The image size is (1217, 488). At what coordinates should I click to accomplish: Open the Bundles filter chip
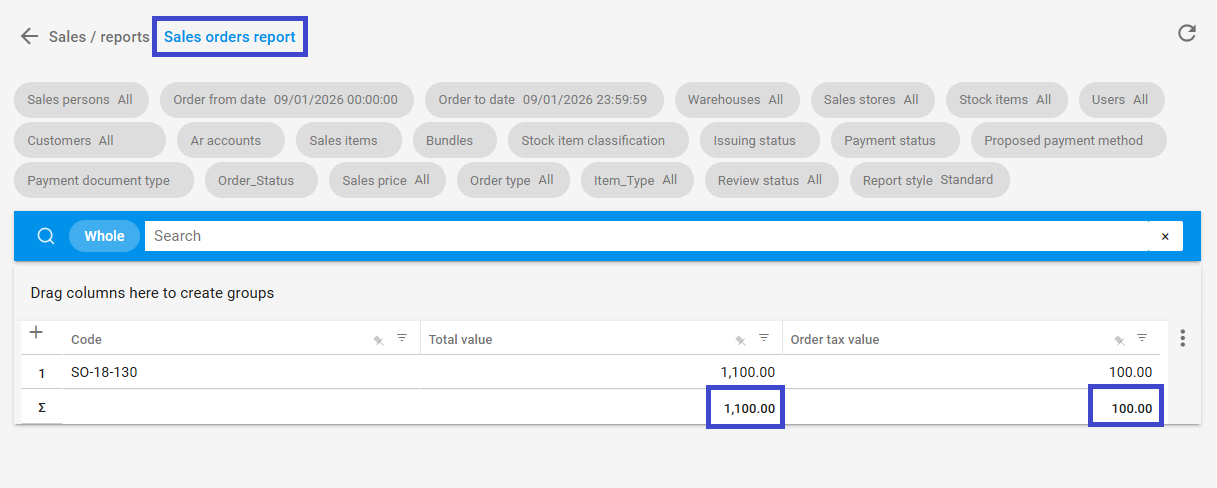454,140
